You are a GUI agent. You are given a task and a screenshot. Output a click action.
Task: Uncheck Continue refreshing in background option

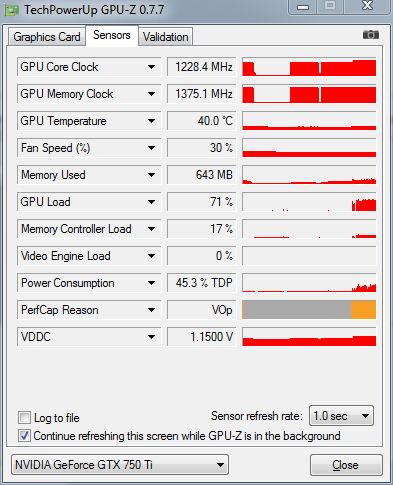(x=24, y=436)
